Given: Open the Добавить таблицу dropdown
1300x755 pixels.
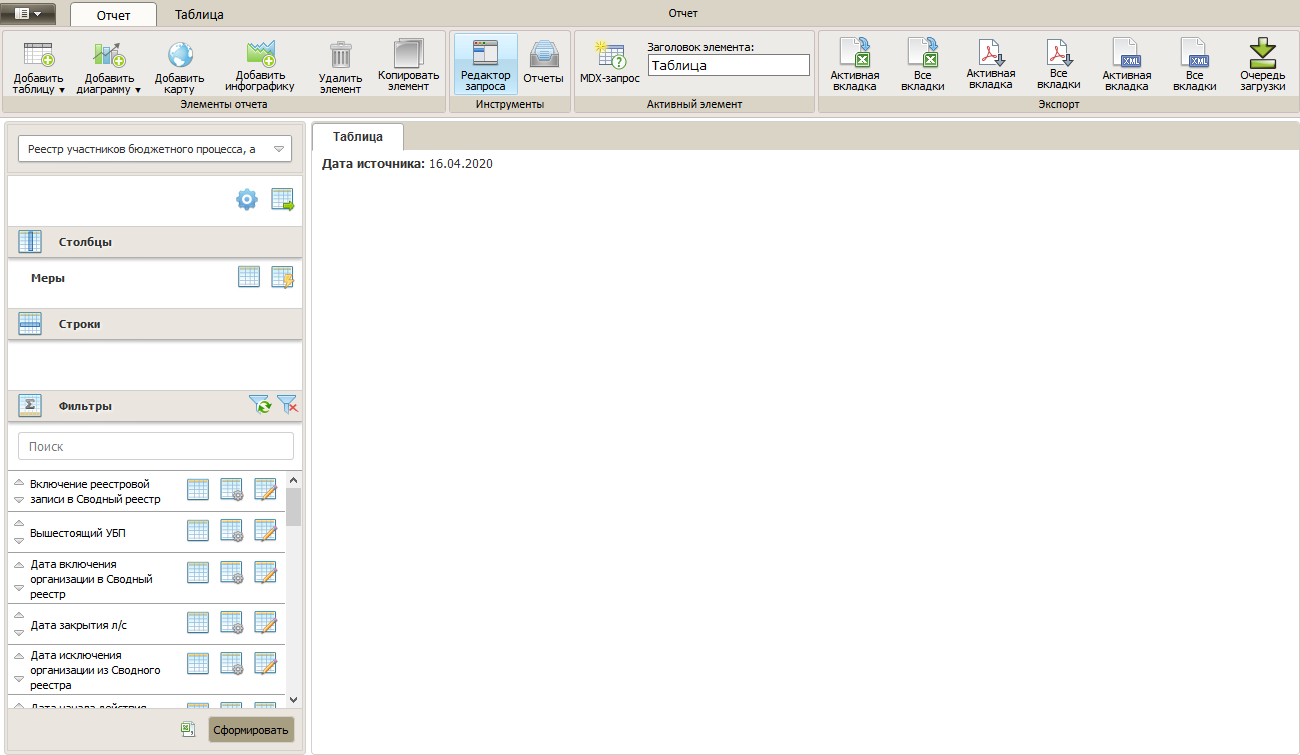Looking at the screenshot, I should pyautogui.click(x=38, y=69).
